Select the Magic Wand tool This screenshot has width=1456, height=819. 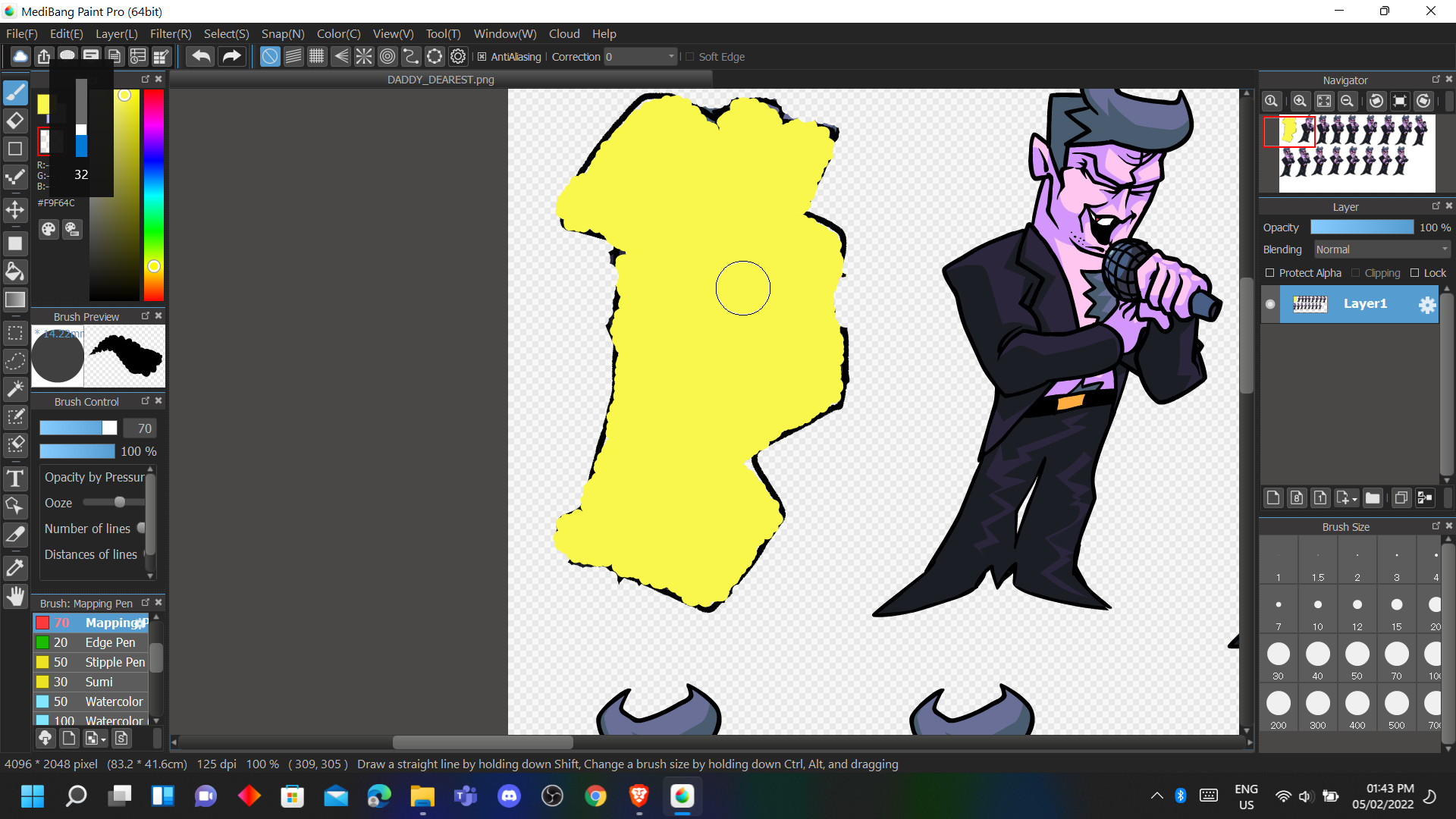pos(15,389)
